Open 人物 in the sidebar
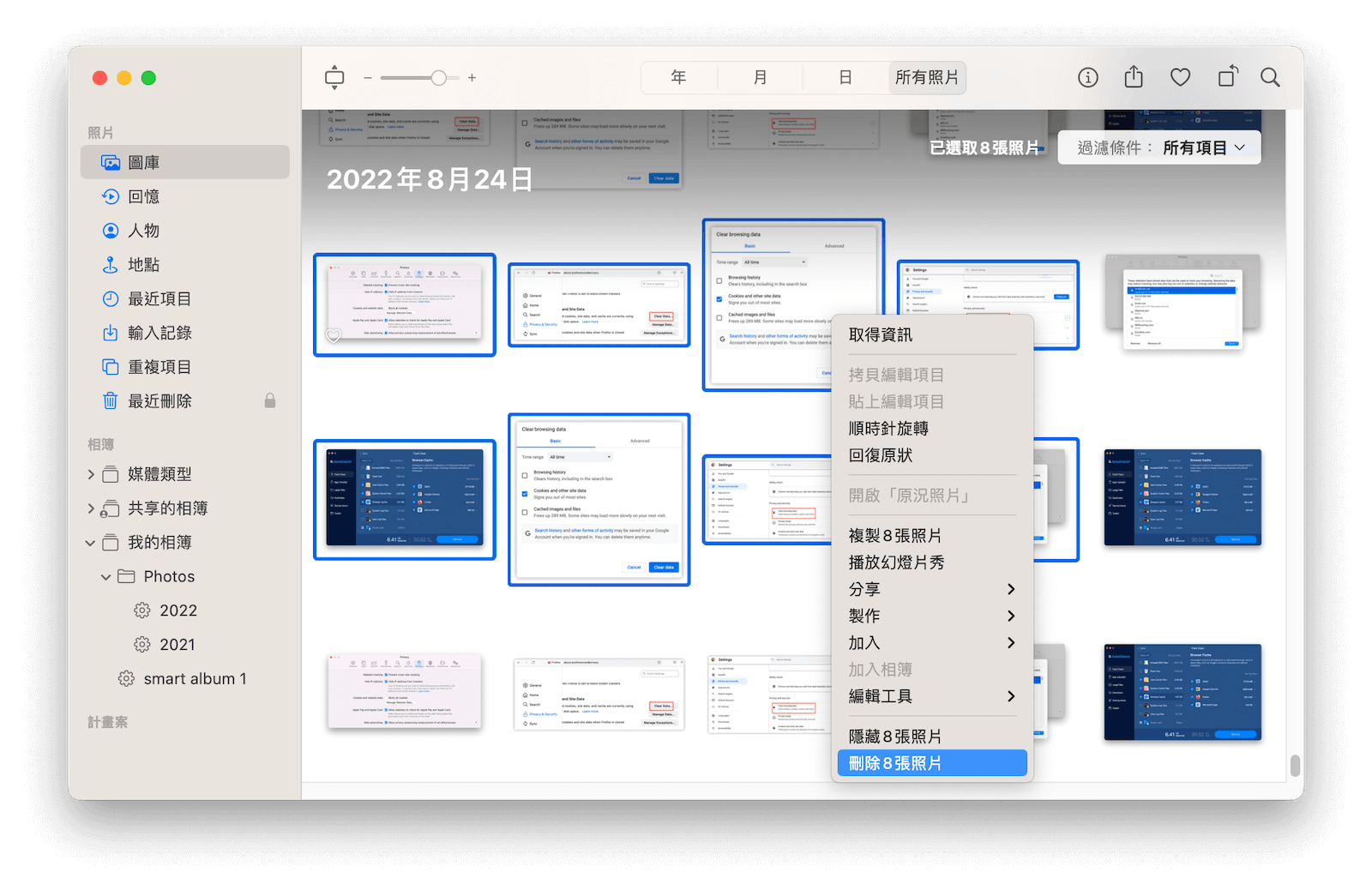Screen dimensions: 1372x890 pos(185,231)
